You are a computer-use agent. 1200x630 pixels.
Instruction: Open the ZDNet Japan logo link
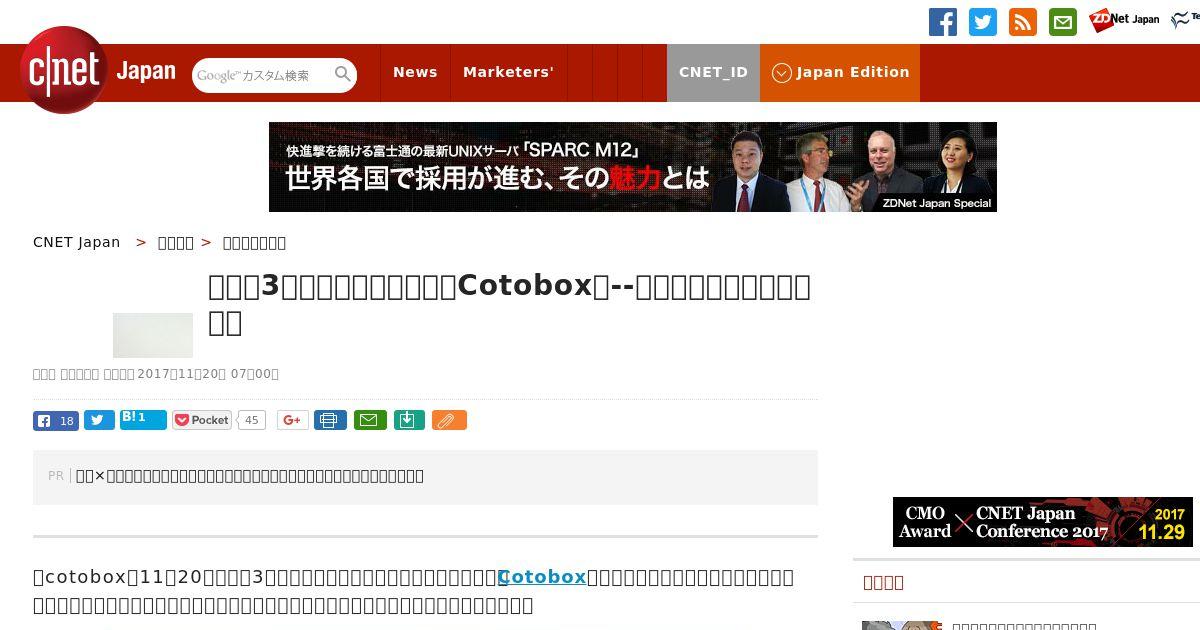coord(1124,20)
